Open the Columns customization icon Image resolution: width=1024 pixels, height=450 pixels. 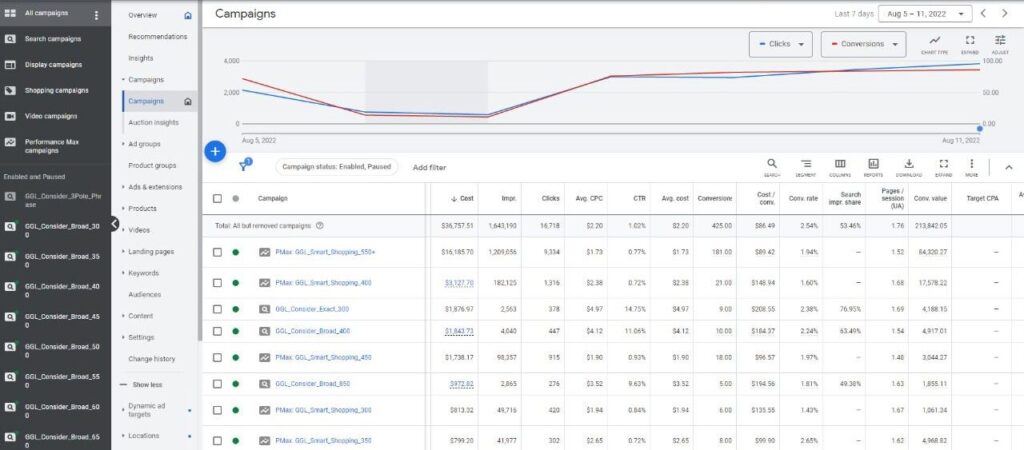point(840,166)
